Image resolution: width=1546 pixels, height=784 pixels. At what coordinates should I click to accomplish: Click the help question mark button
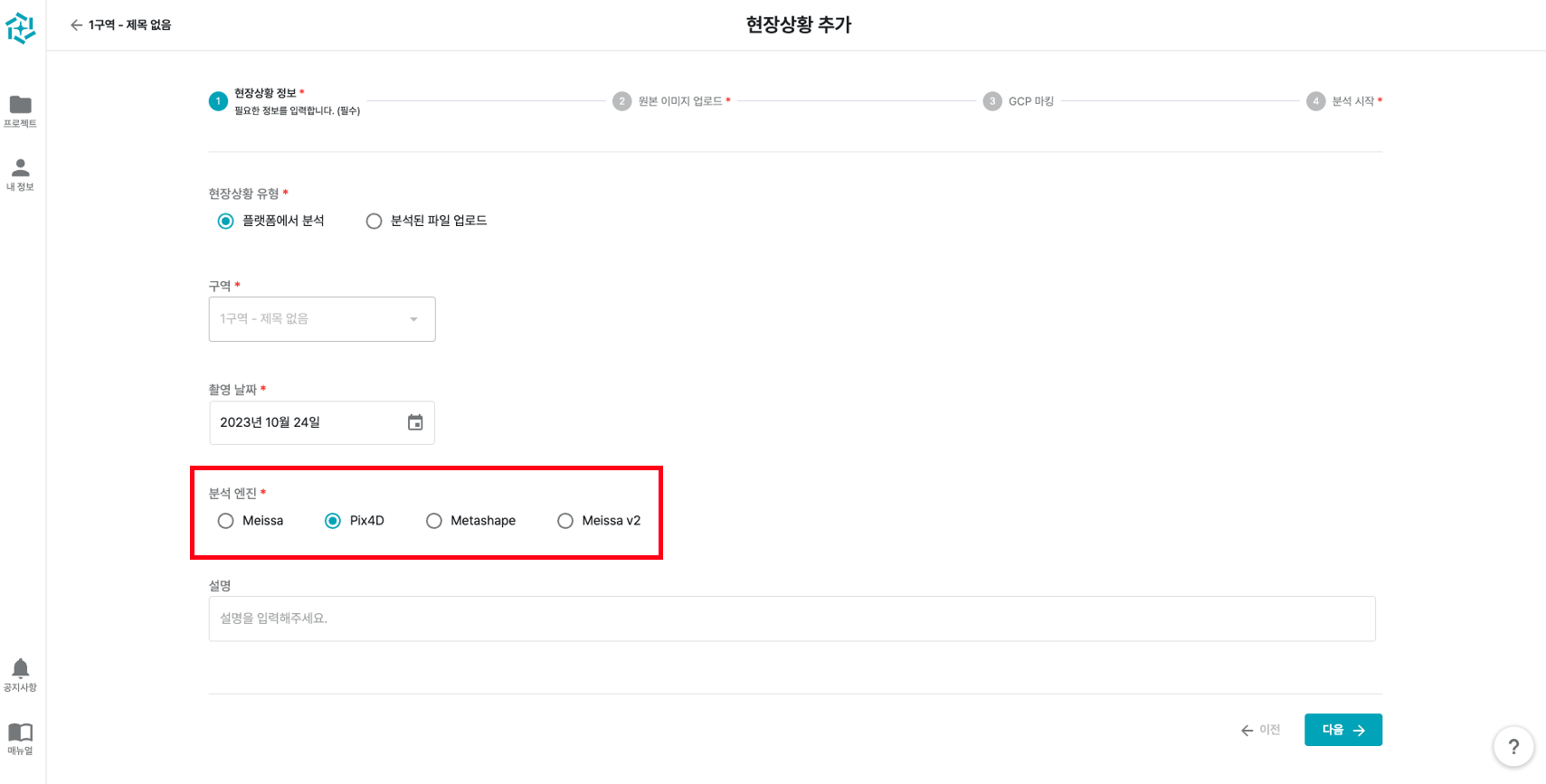tap(1513, 747)
